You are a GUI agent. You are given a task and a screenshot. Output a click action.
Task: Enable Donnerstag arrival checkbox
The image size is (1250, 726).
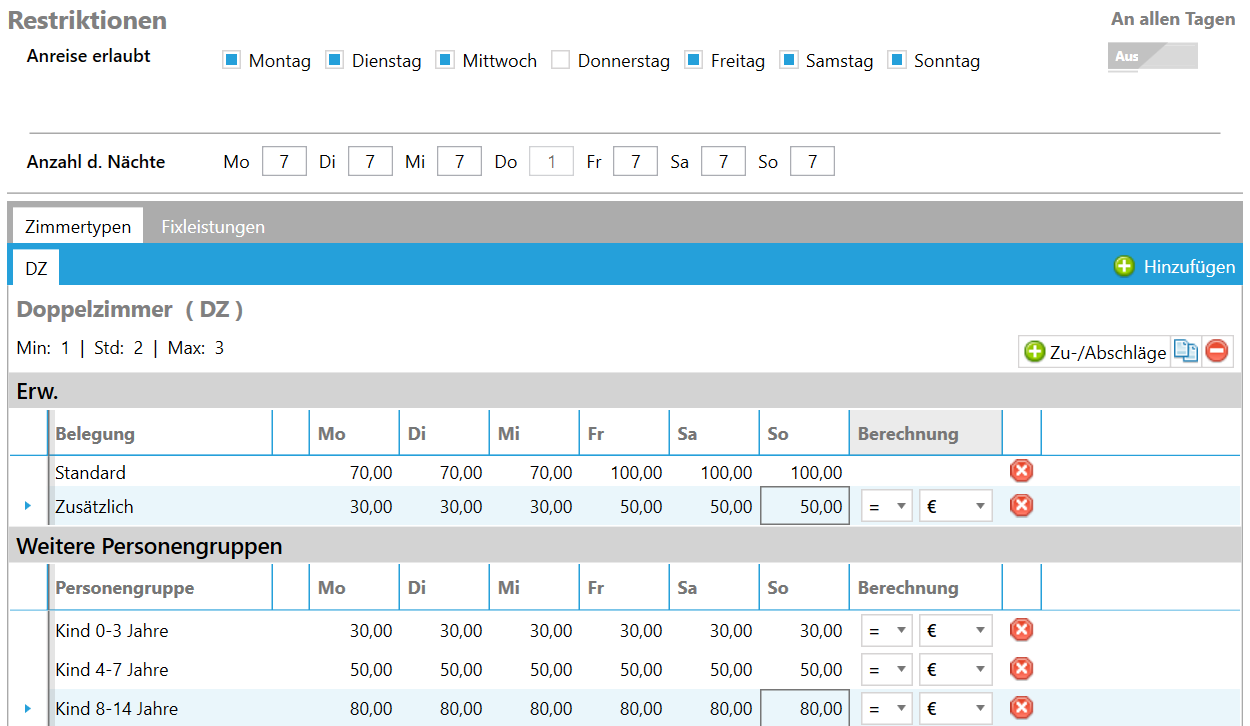tap(561, 60)
